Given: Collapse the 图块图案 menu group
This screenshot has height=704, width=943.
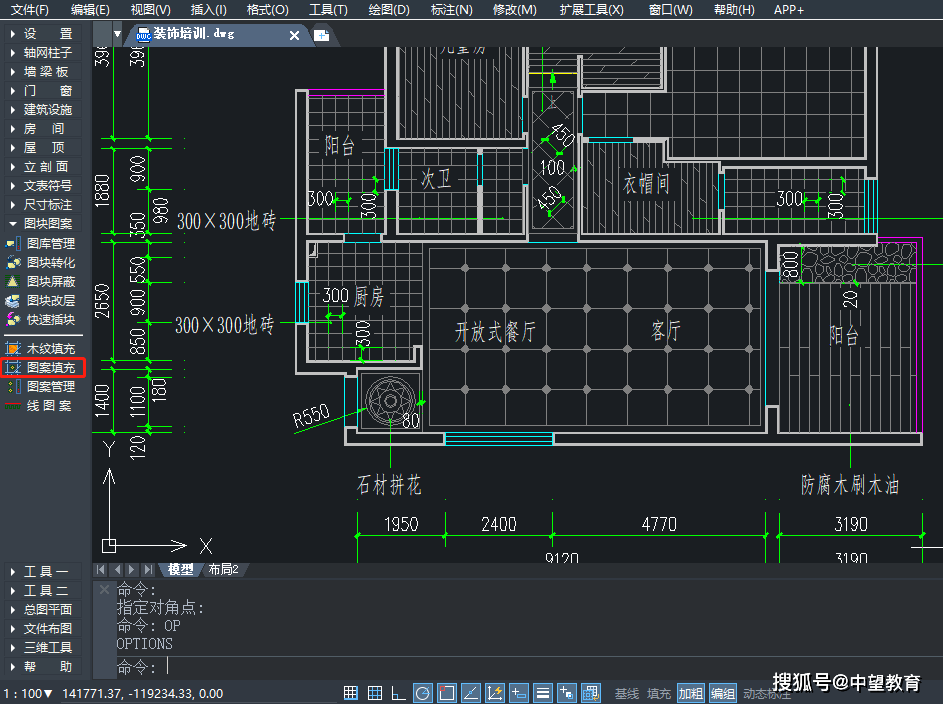Looking at the screenshot, I should pyautogui.click(x=46, y=223).
